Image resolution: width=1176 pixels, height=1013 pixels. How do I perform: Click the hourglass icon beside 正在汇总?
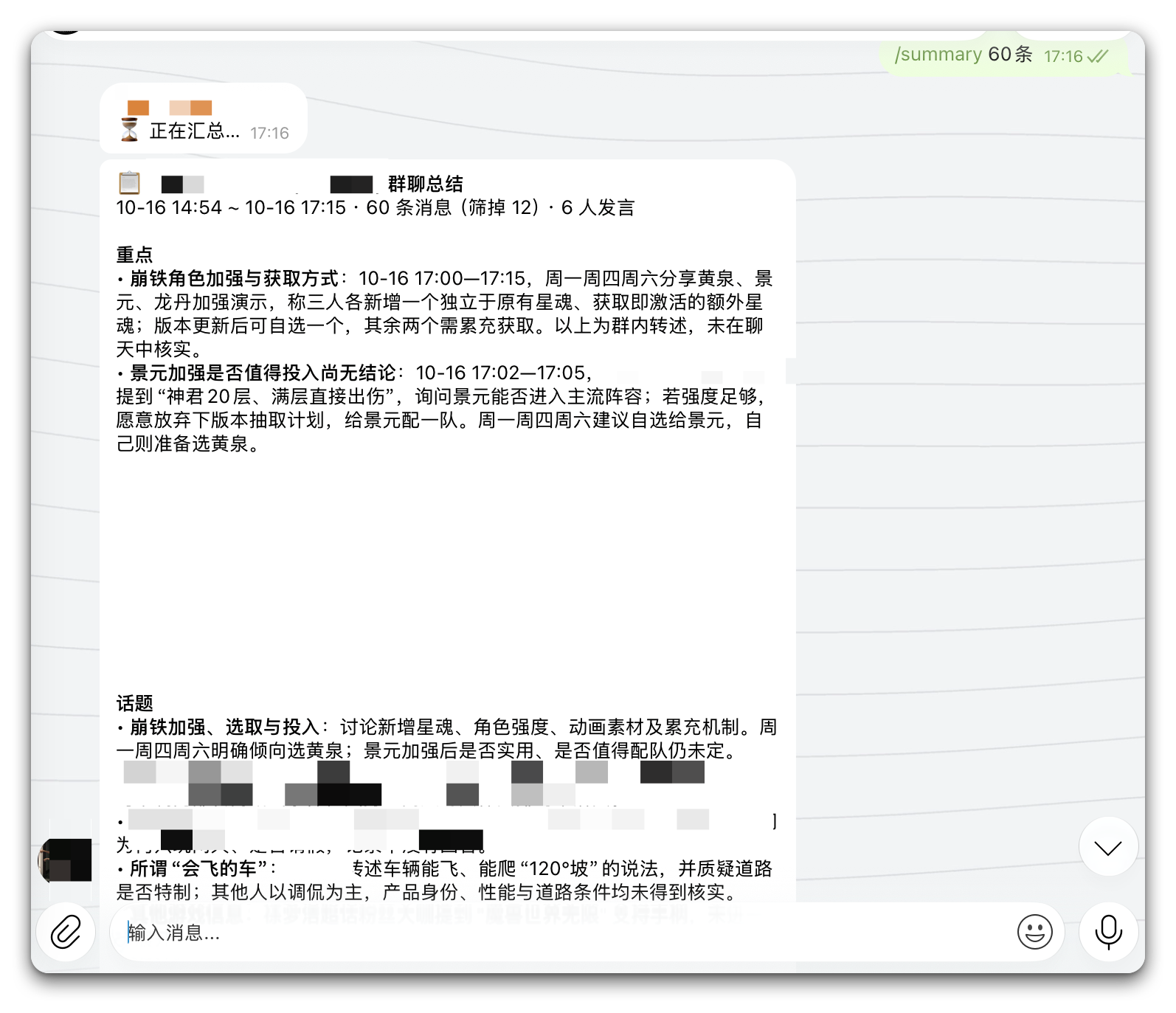(129, 131)
